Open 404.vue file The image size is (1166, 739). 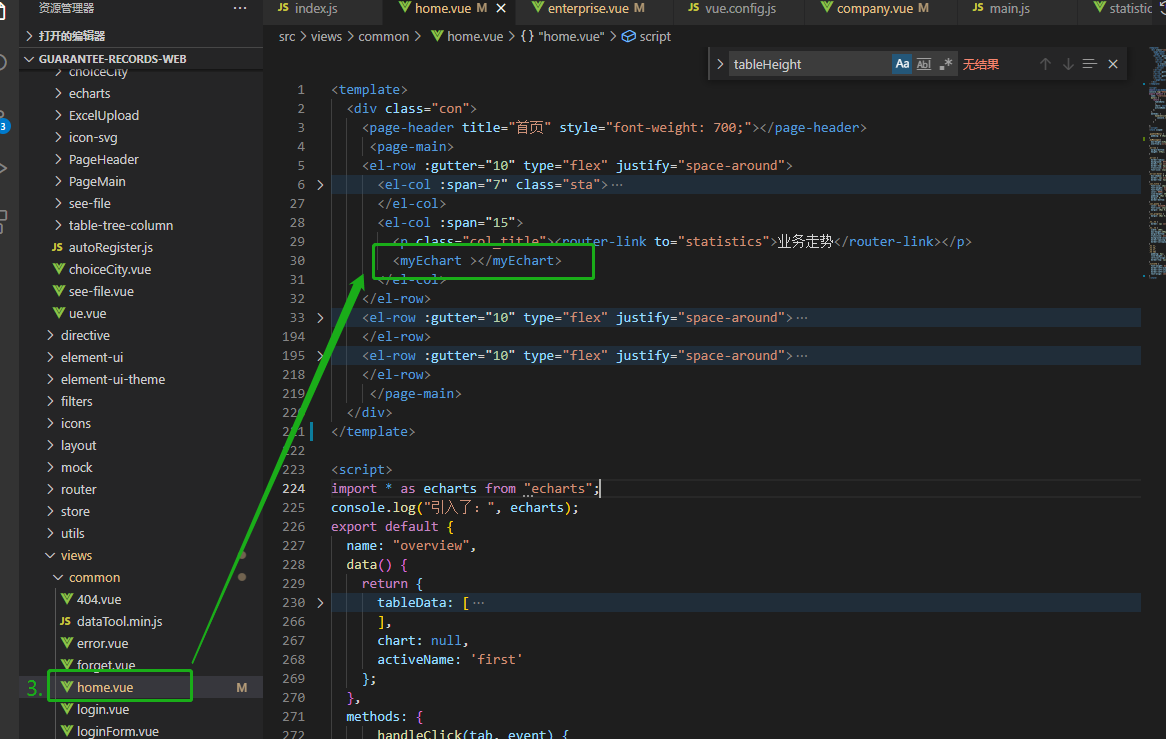(x=98, y=599)
